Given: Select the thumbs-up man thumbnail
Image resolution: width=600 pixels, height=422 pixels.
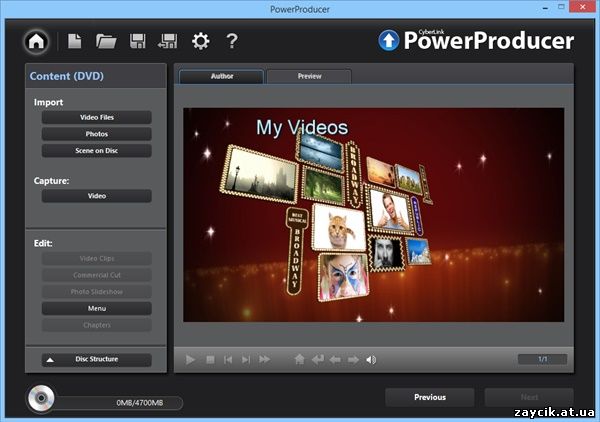Looking at the screenshot, I should point(390,210).
